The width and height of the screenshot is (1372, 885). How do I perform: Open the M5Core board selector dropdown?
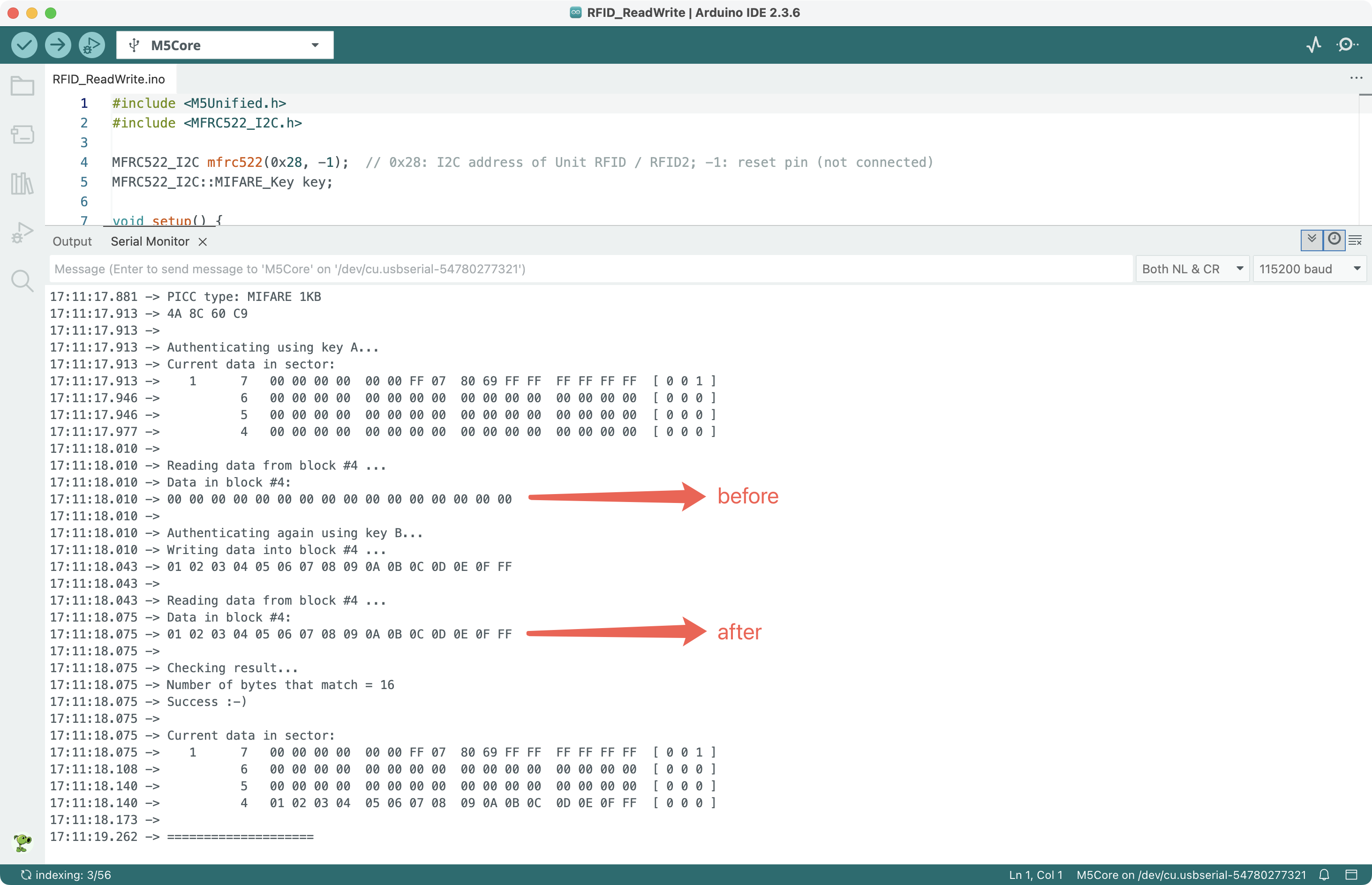(x=225, y=45)
